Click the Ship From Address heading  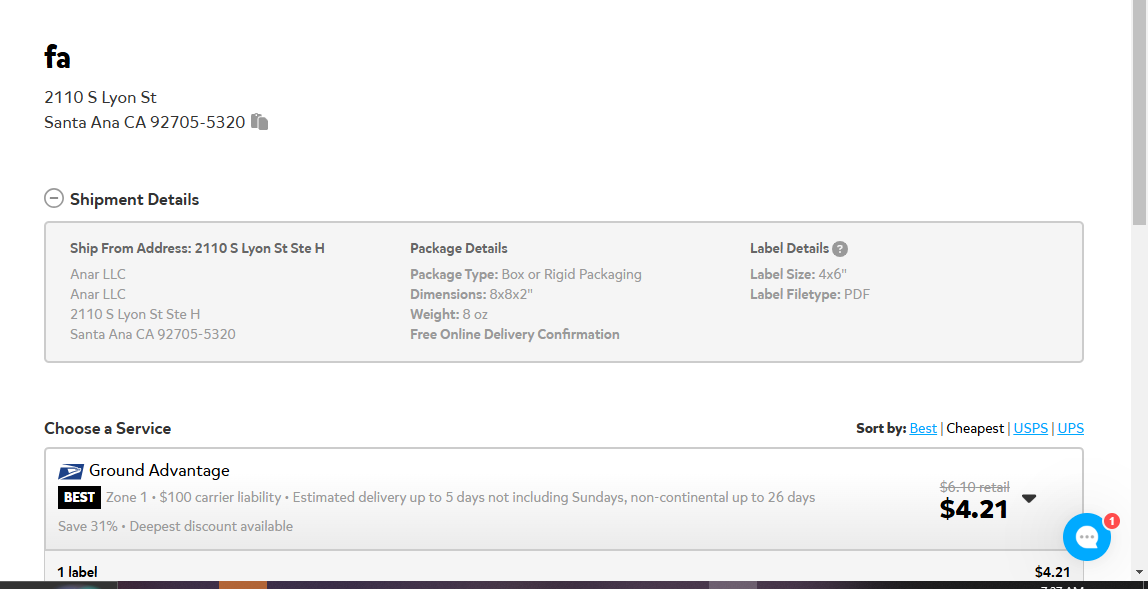click(198, 248)
